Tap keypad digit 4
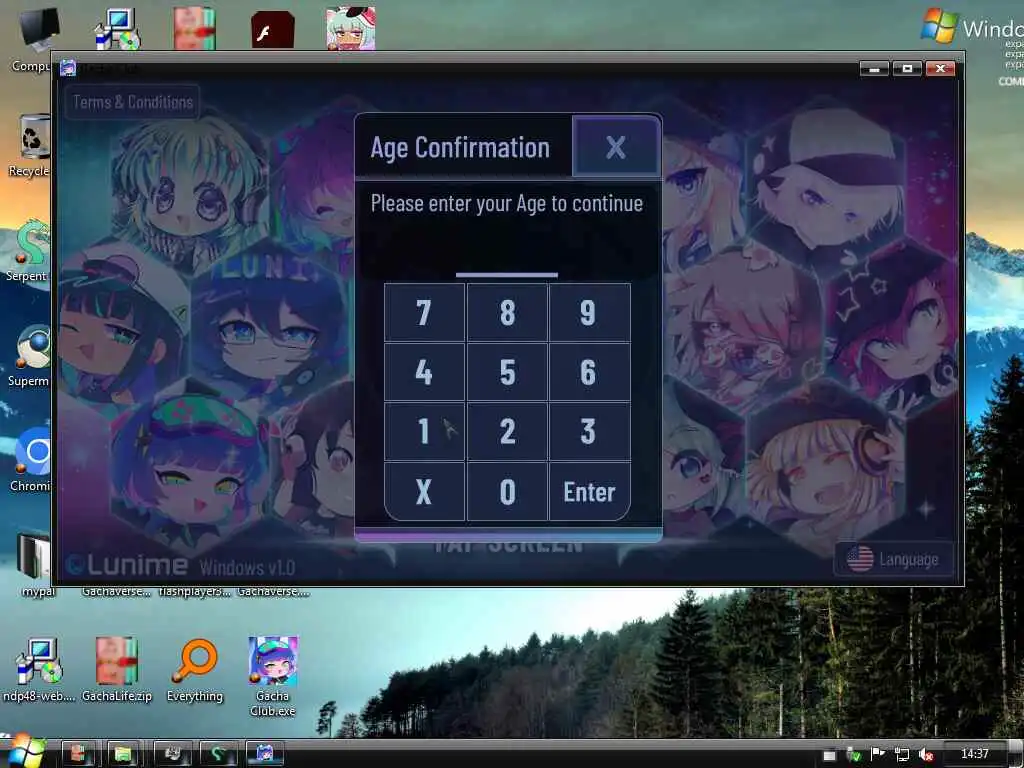This screenshot has height=768, width=1024. pos(424,372)
